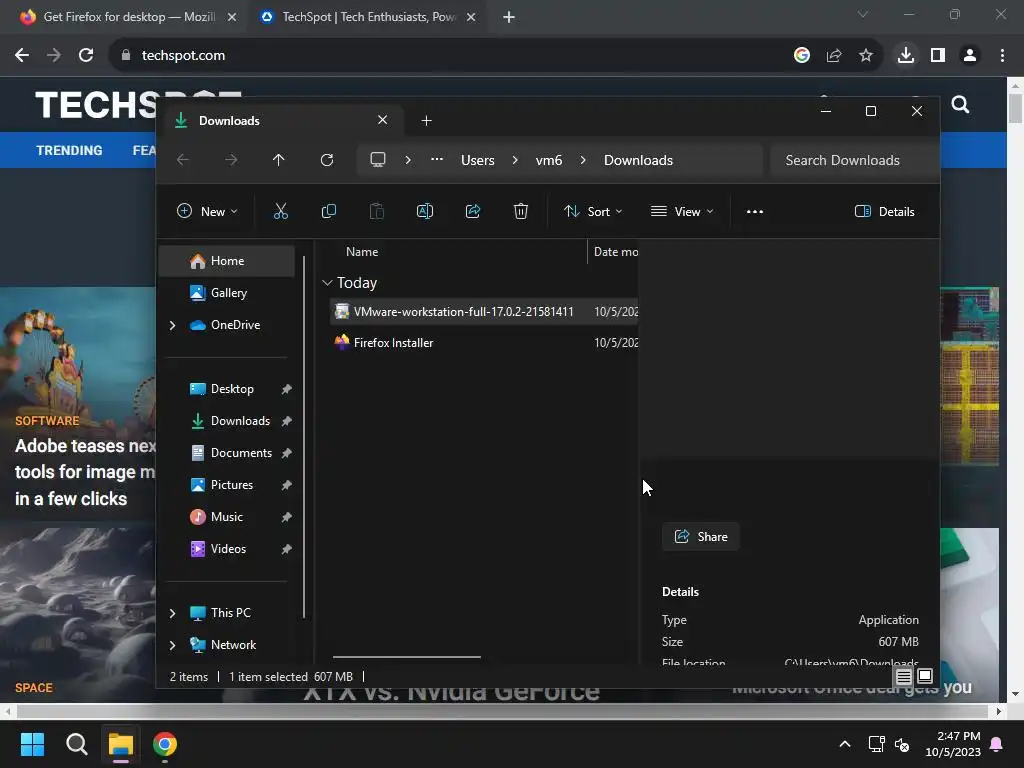This screenshot has height=768, width=1024.
Task: Open a new Chrome tab
Action: (509, 17)
